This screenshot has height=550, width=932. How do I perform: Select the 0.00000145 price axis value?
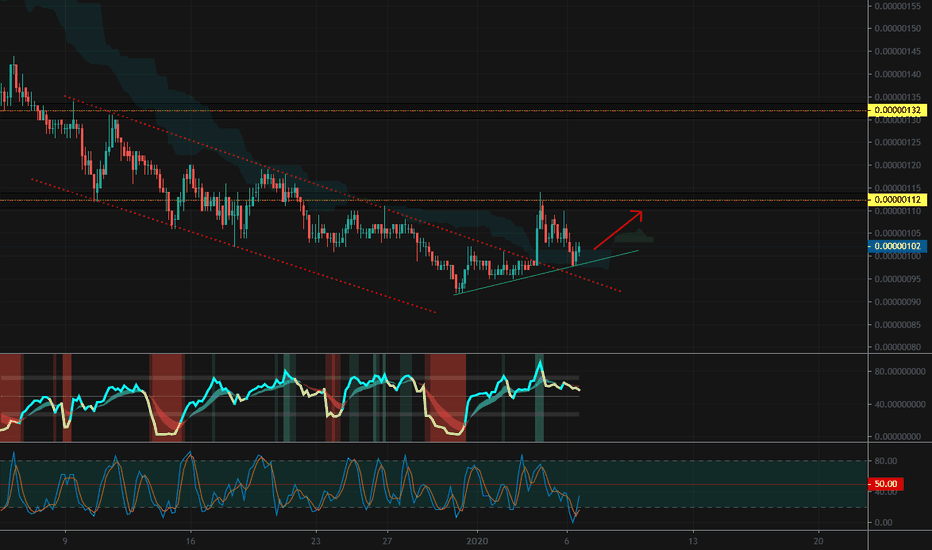coord(898,52)
